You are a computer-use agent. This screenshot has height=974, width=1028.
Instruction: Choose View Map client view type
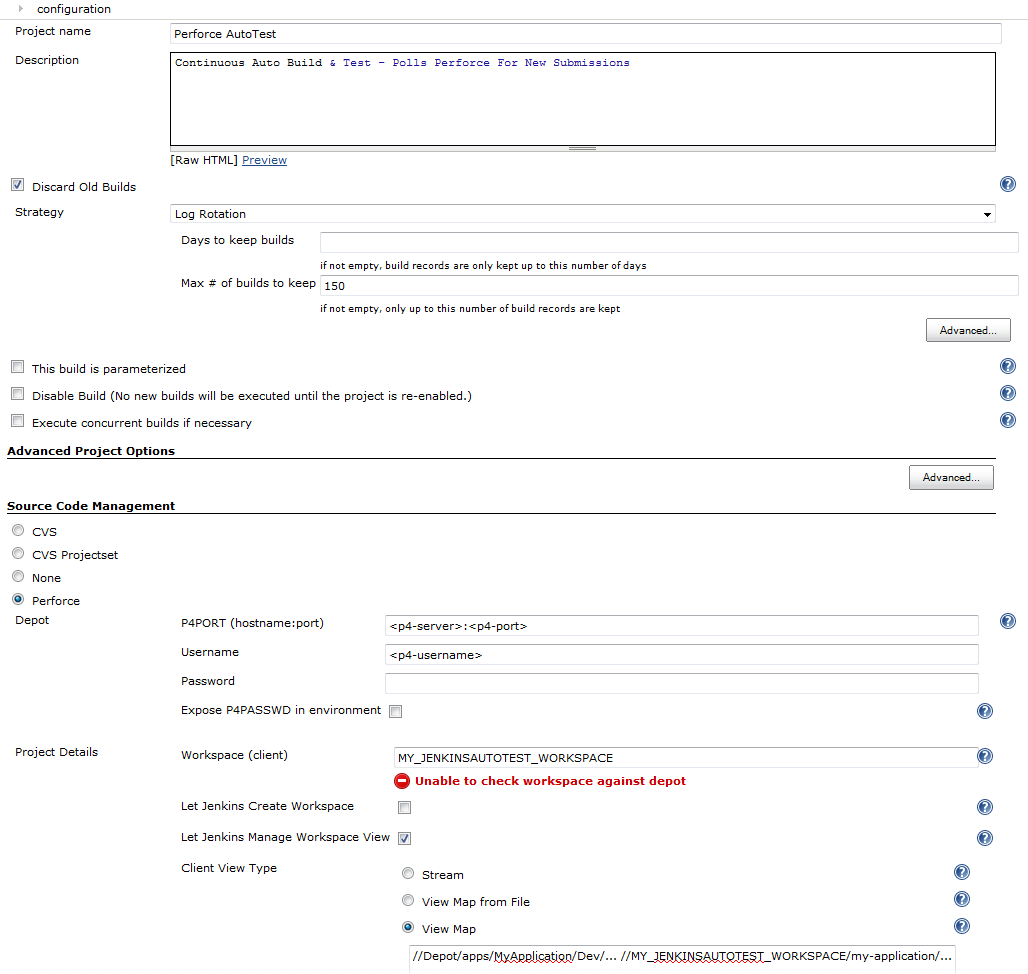(408, 926)
